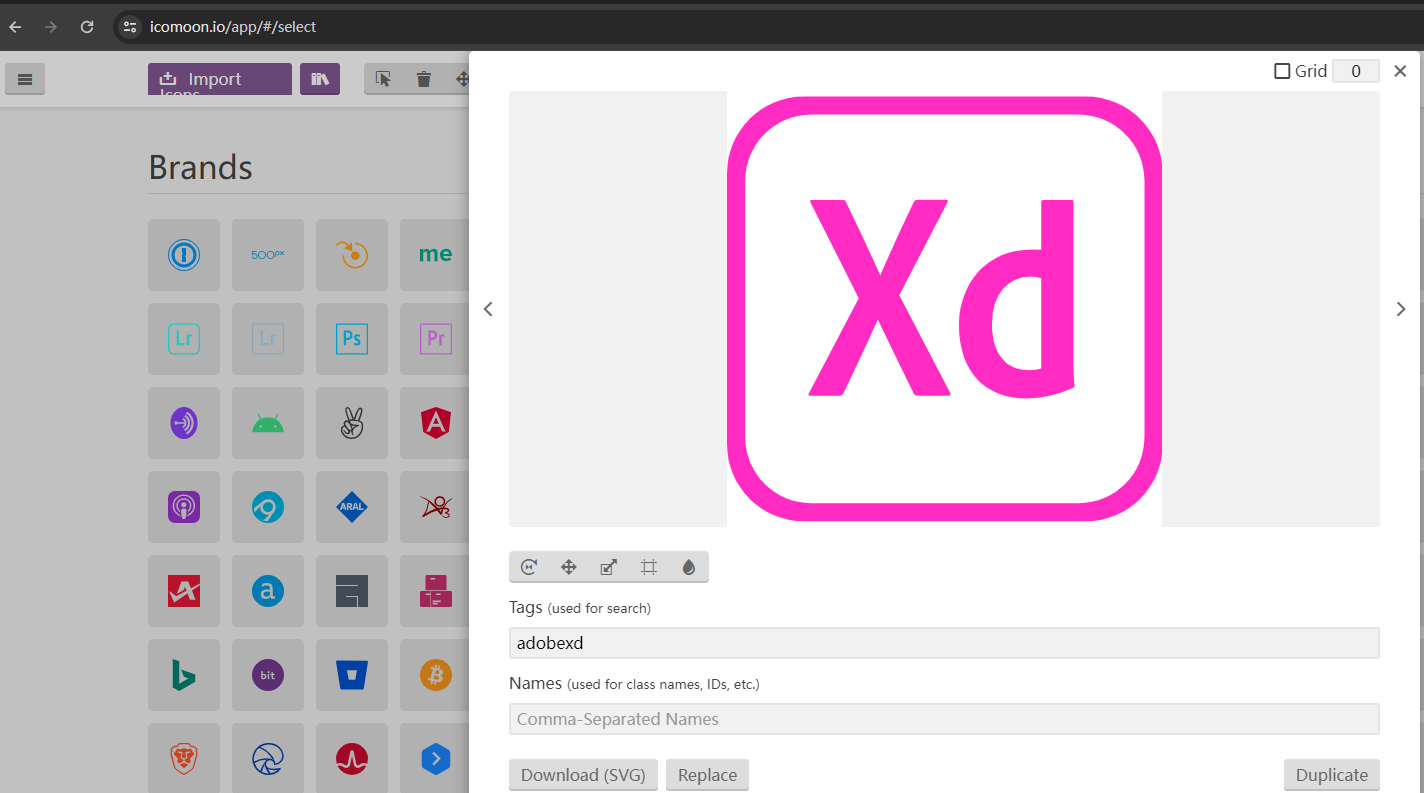This screenshot has width=1424, height=793.
Task: Click the Duplicate button
Action: (x=1332, y=775)
